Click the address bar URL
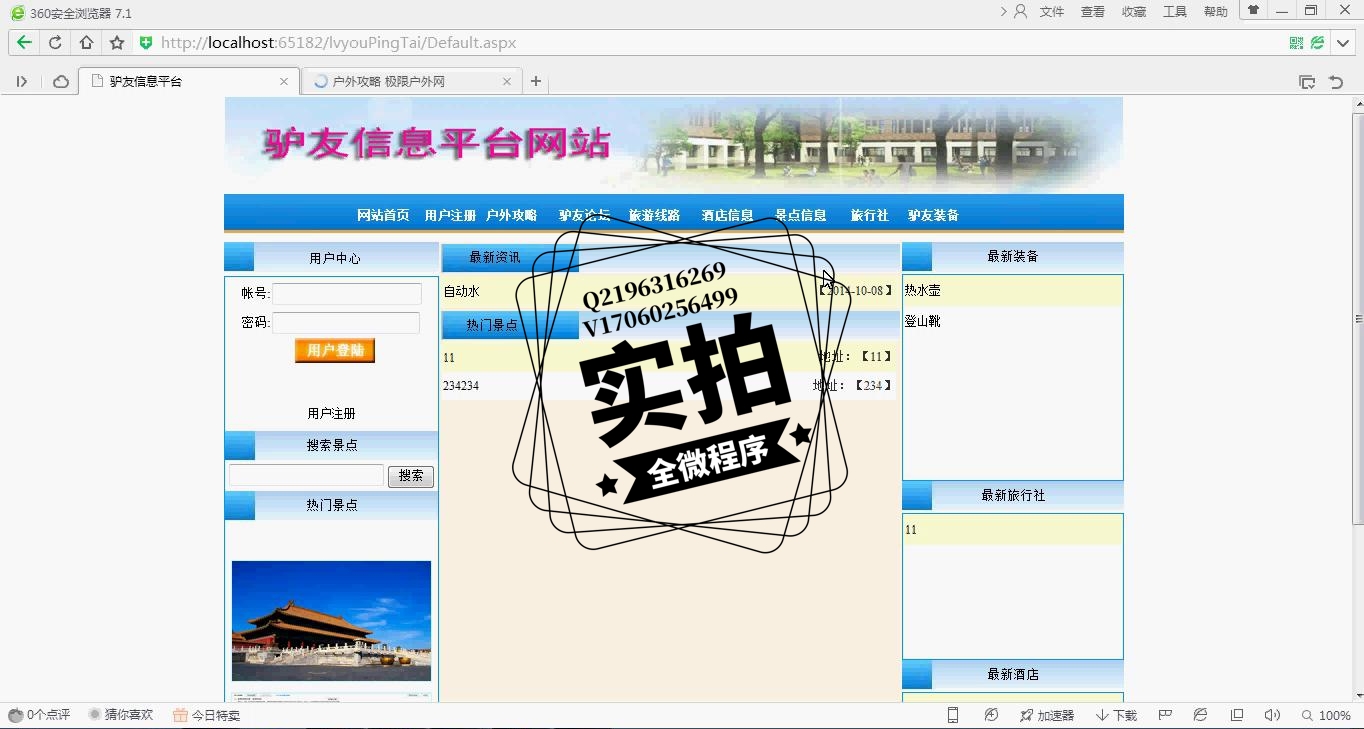 (x=338, y=43)
